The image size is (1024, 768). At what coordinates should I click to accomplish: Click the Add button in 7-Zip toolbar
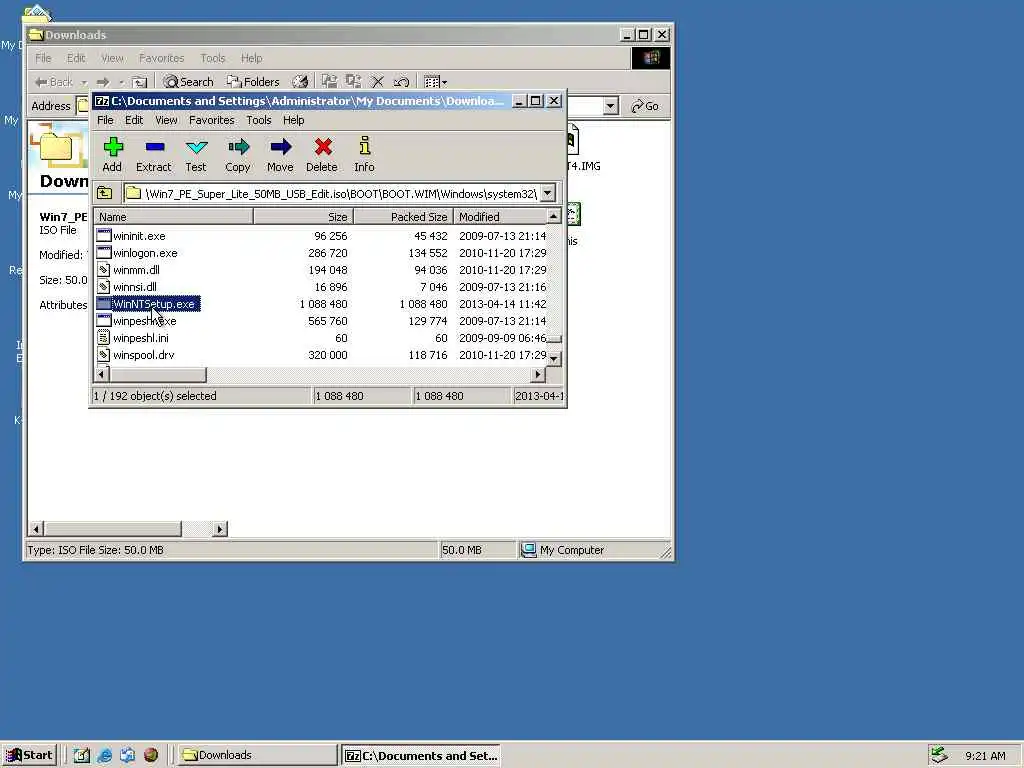112,155
